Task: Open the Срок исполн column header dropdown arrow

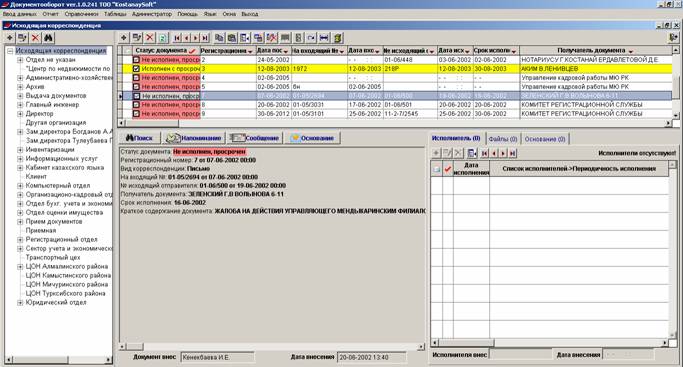Action: [514, 52]
